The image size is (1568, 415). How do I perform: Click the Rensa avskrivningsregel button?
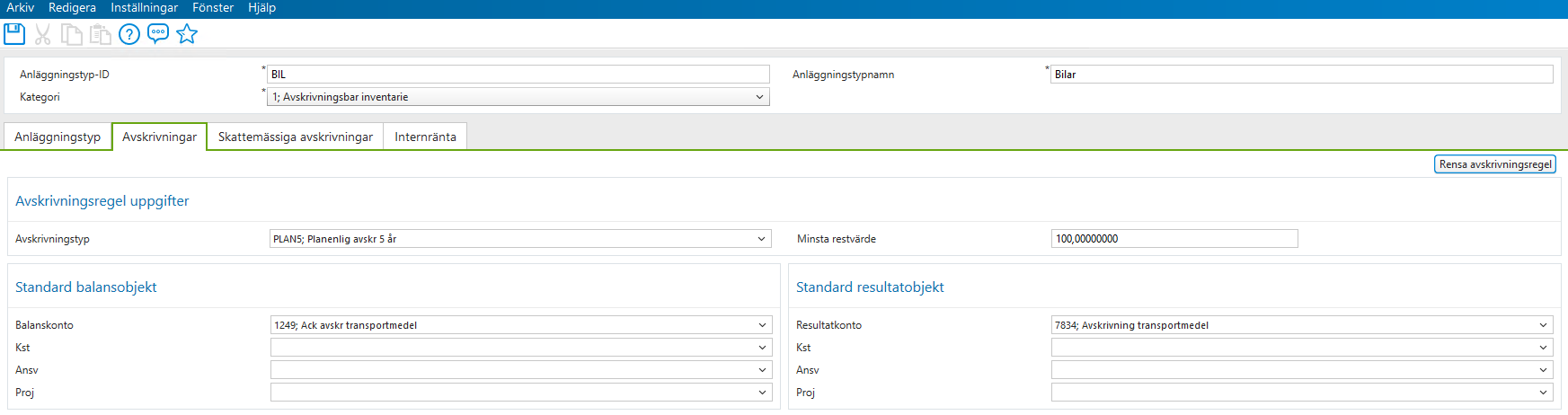pos(1495,164)
